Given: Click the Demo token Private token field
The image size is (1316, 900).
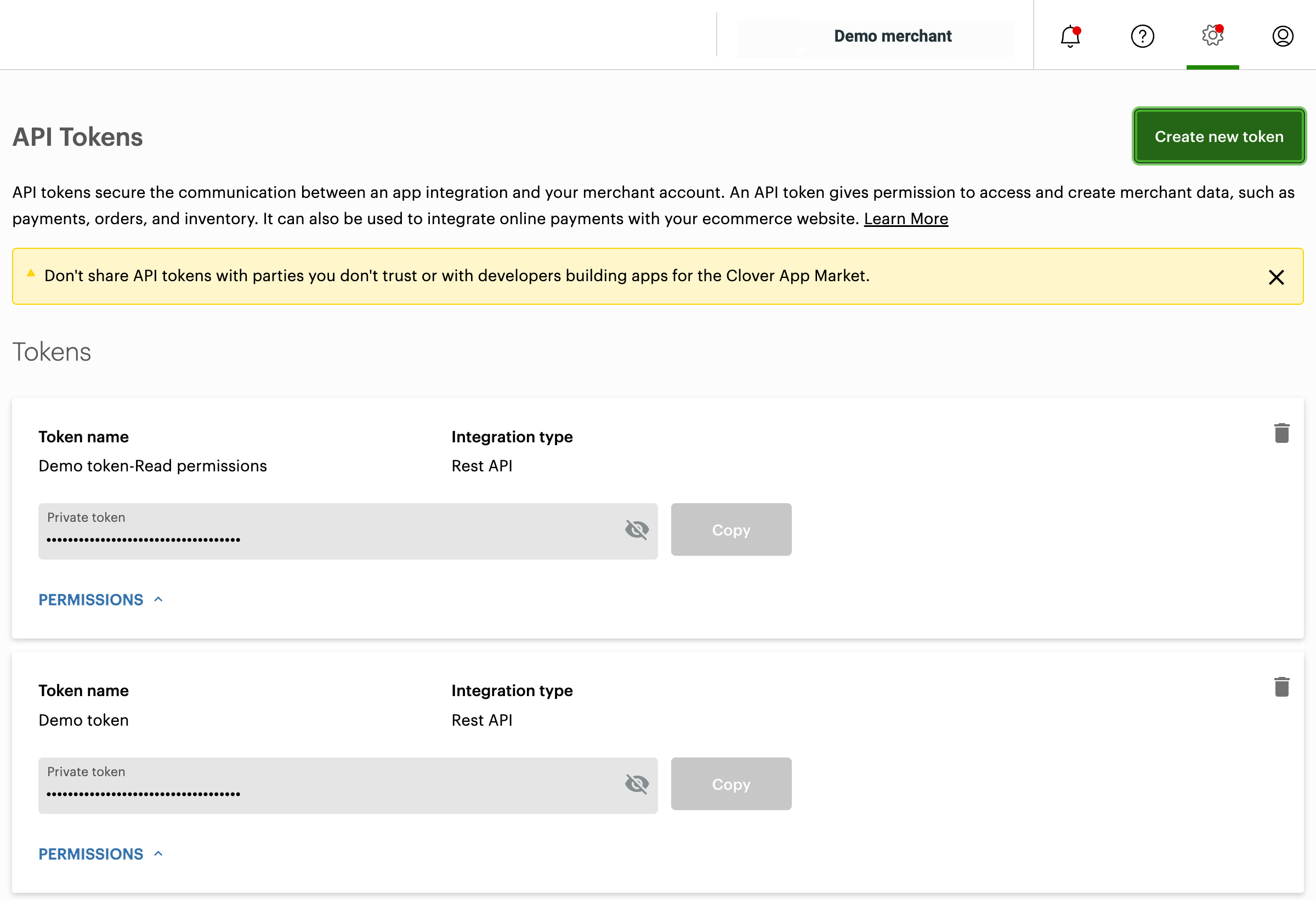Looking at the screenshot, I should pyautogui.click(x=328, y=786).
